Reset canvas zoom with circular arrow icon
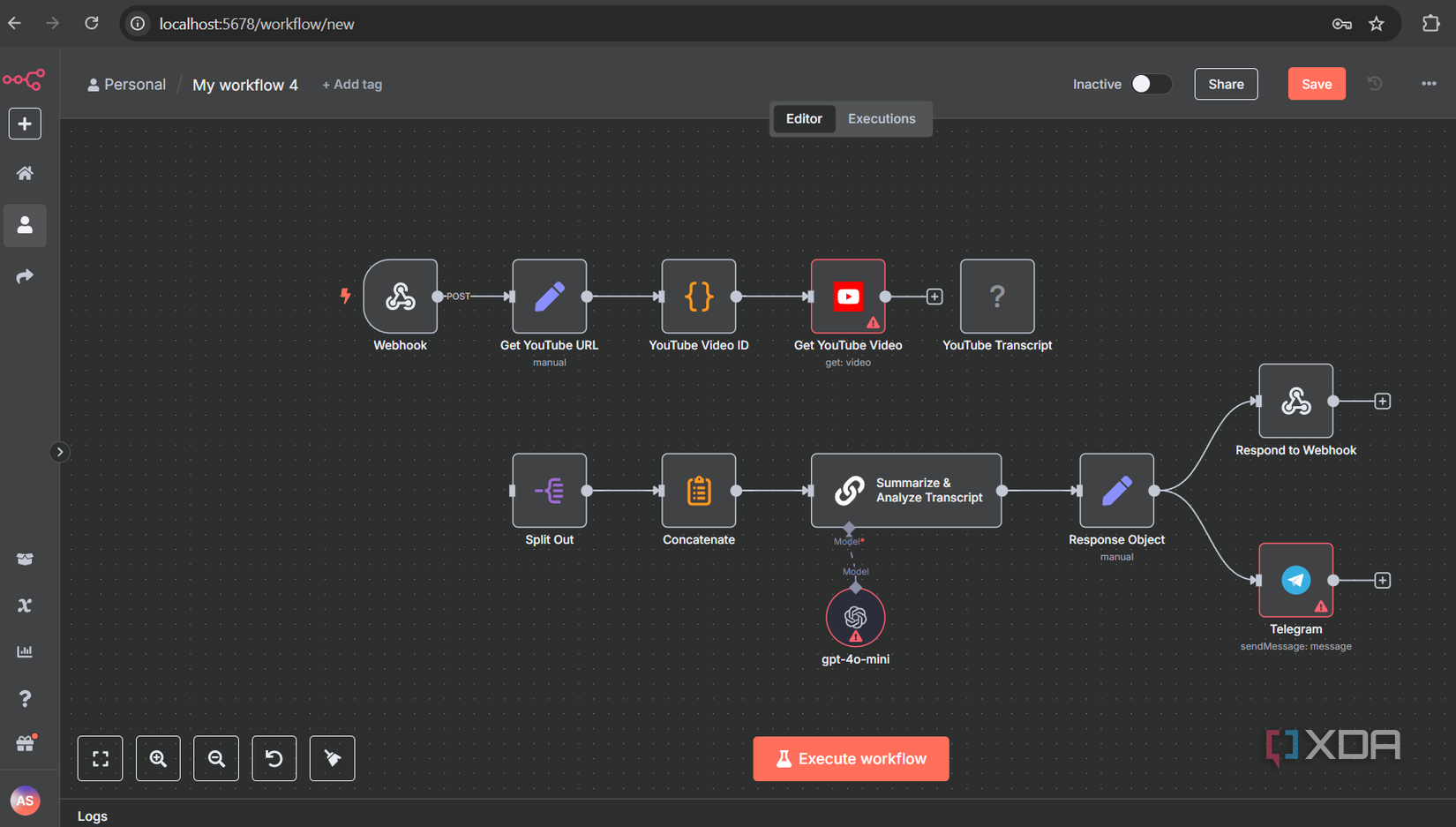The height and width of the screenshot is (827, 1456). coord(274,758)
